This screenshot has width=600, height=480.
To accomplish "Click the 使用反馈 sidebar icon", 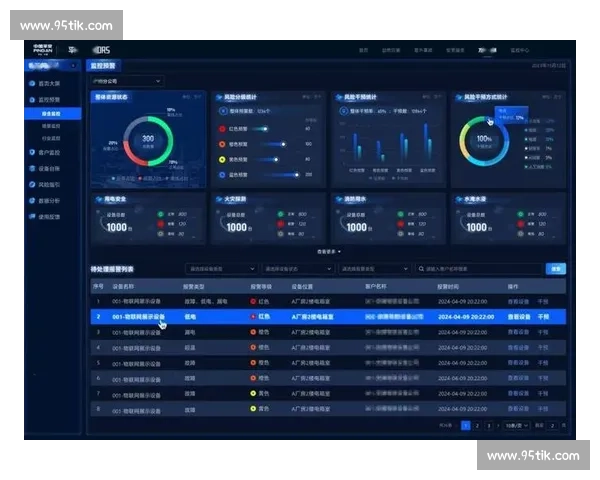I will click(32, 216).
